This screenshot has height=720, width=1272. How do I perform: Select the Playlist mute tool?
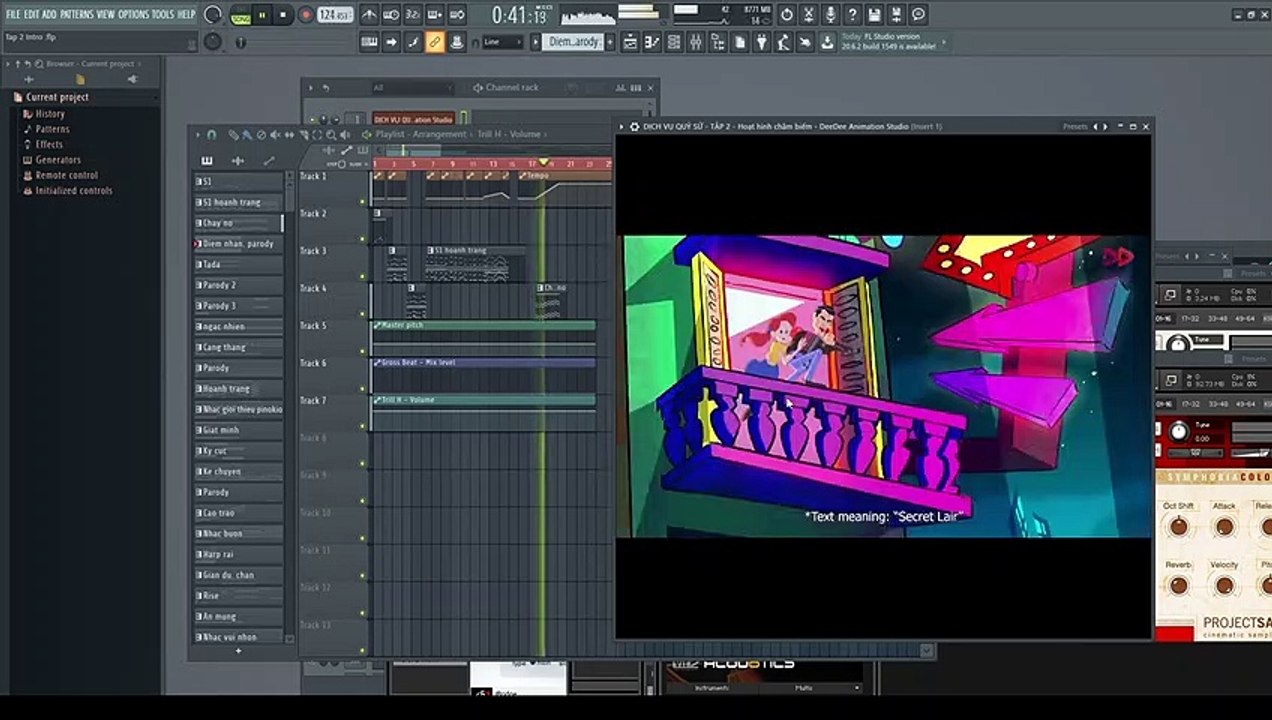pyautogui.click(x=275, y=134)
